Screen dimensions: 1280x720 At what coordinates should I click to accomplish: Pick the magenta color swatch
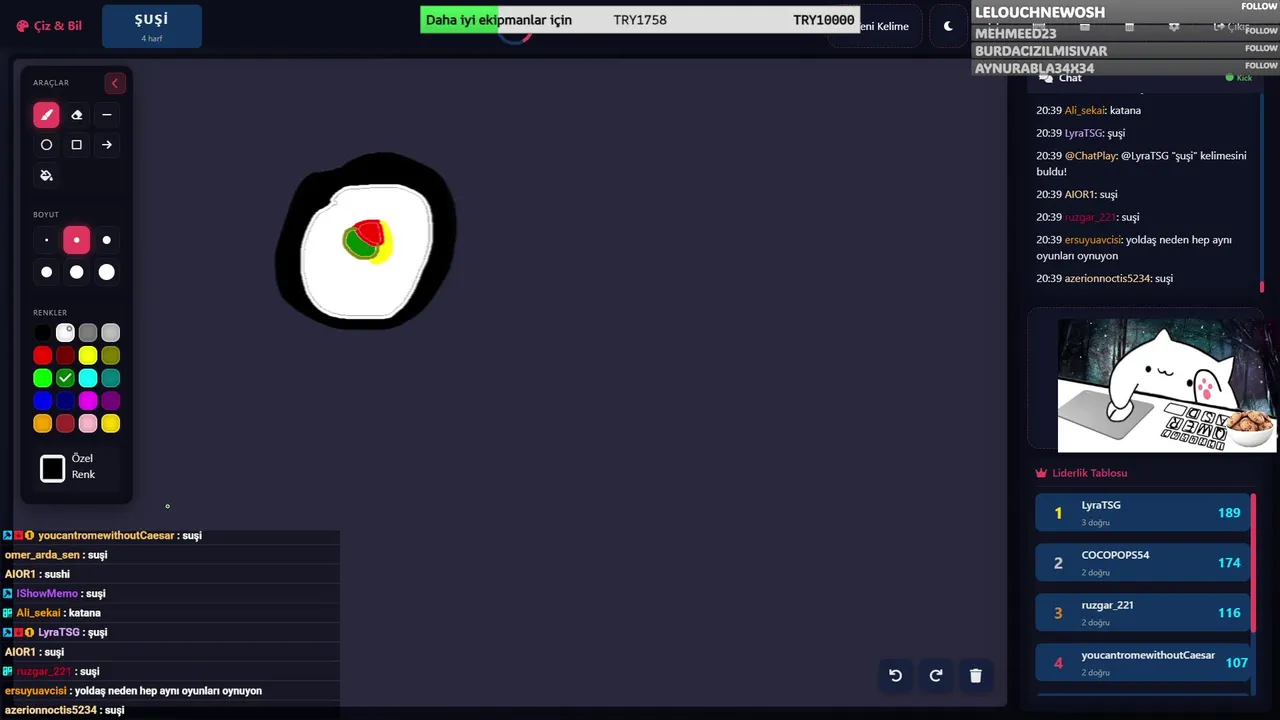tap(88, 401)
